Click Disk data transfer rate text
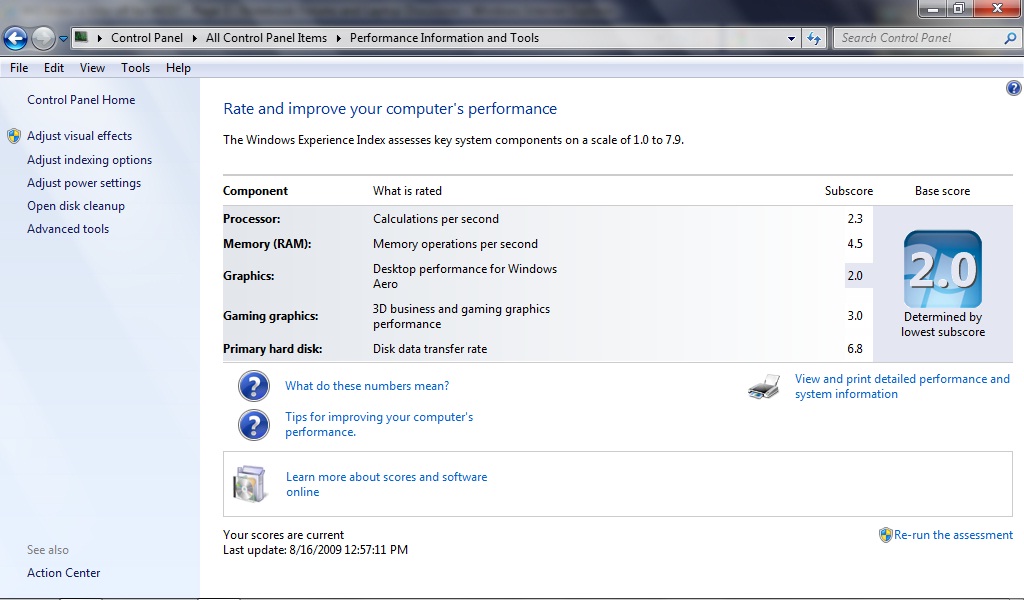 click(430, 349)
